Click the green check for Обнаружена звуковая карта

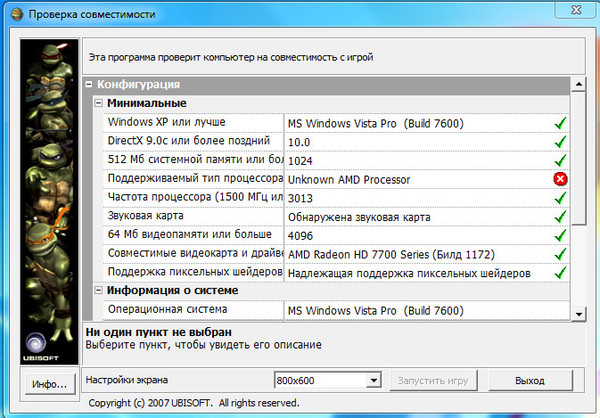pos(561,217)
